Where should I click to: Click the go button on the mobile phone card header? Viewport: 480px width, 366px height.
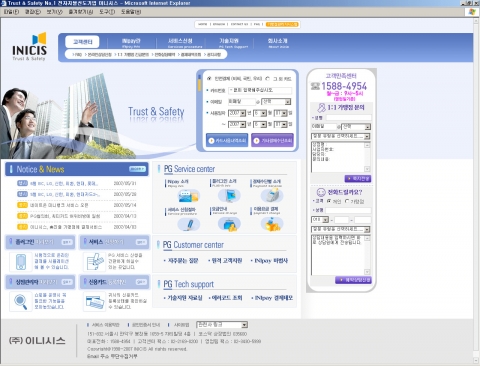click(x=67, y=242)
